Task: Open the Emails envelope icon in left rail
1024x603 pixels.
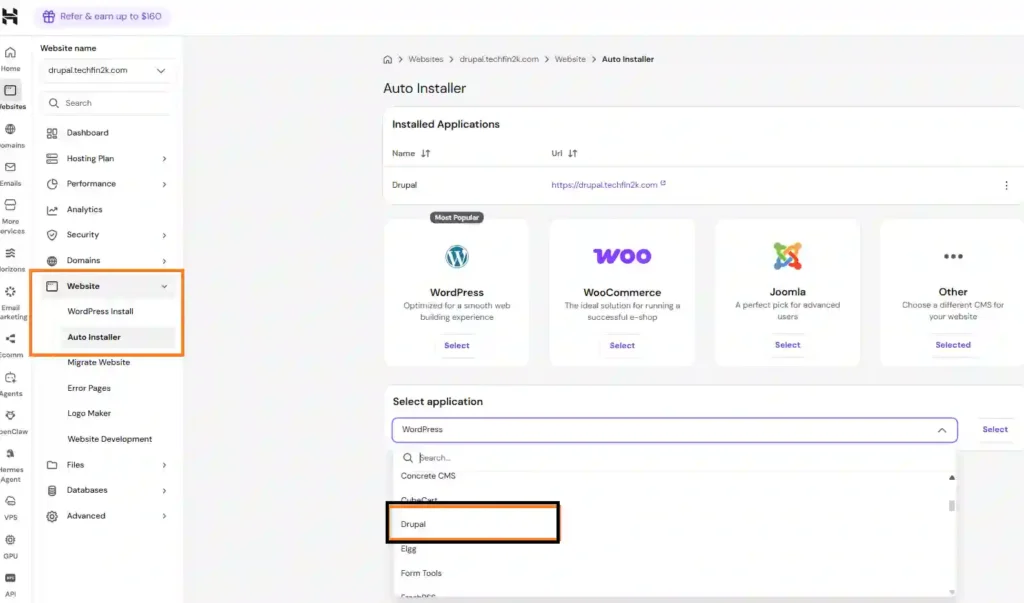Action: (x=10, y=167)
